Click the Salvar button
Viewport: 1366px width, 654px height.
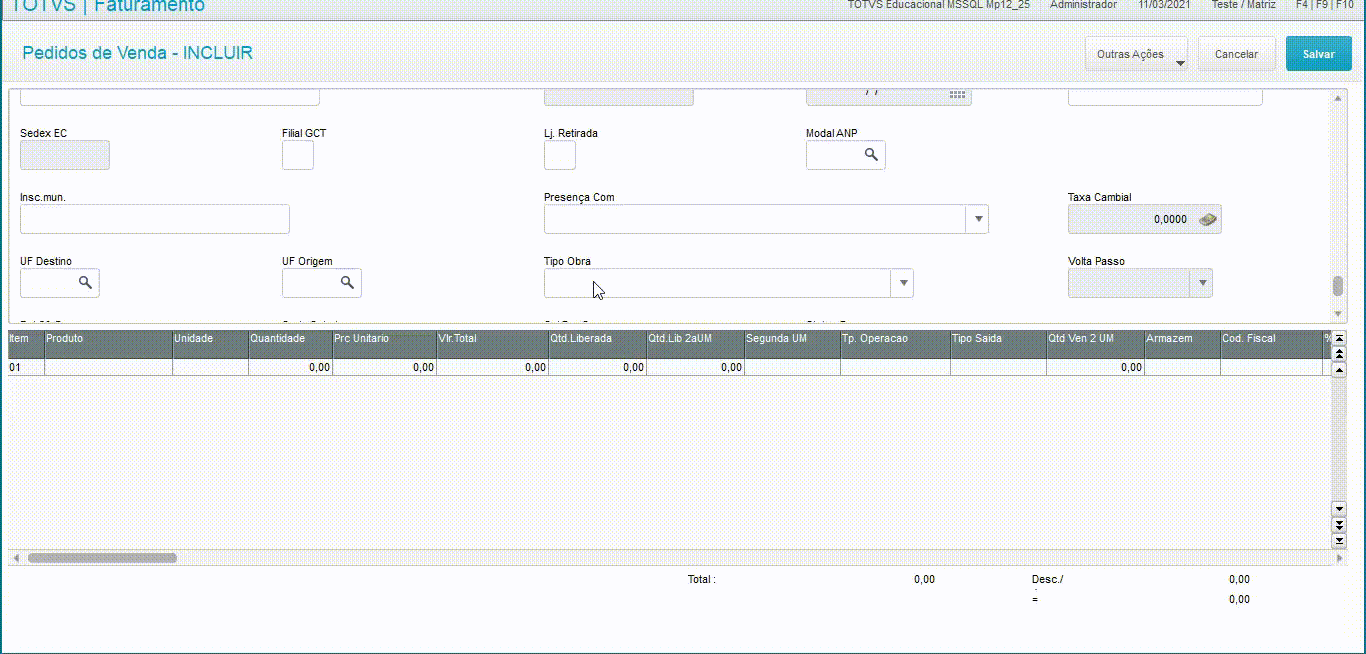pos(1319,54)
